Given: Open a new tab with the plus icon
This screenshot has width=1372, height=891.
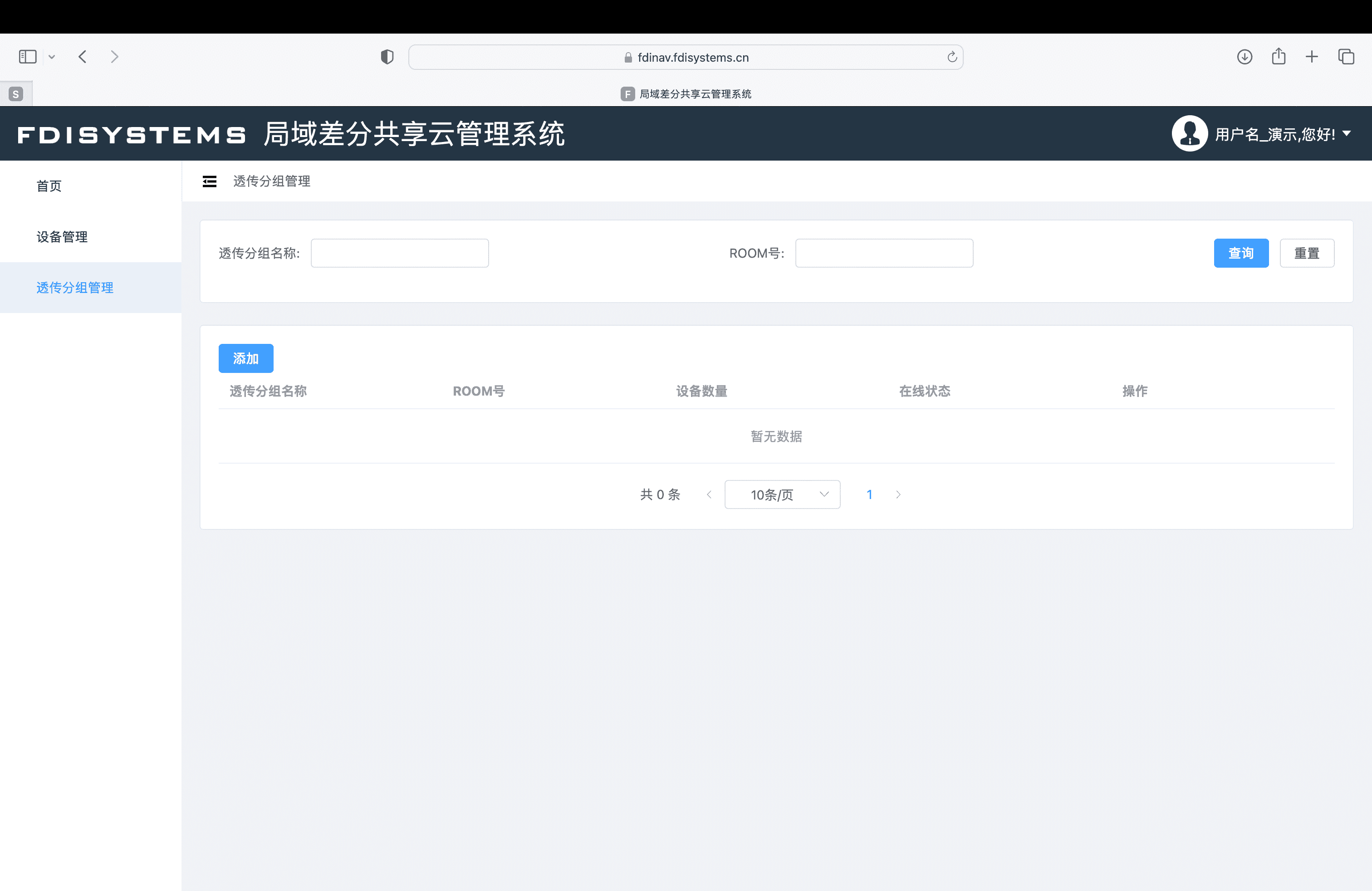Looking at the screenshot, I should (1312, 56).
